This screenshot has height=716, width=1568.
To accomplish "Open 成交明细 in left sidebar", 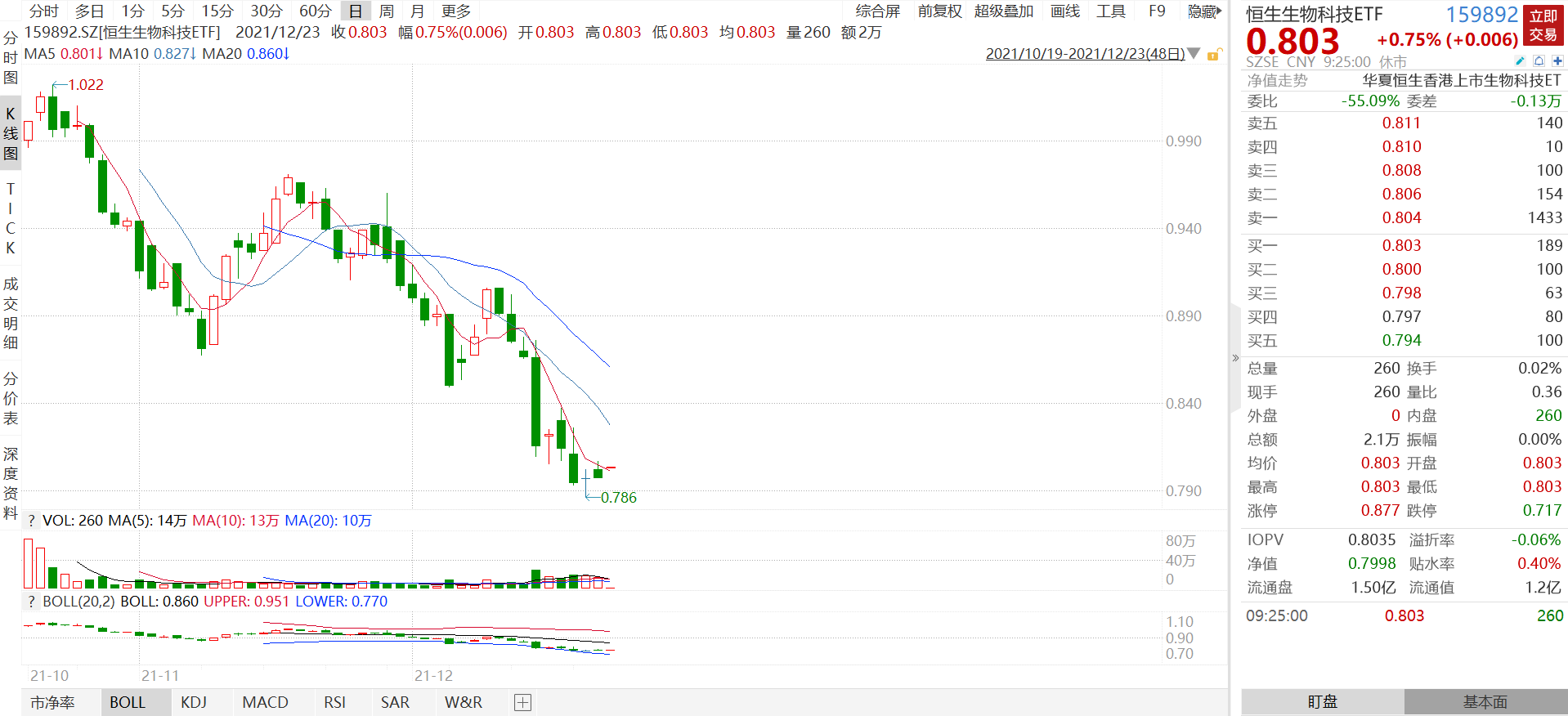I will click(x=11, y=313).
